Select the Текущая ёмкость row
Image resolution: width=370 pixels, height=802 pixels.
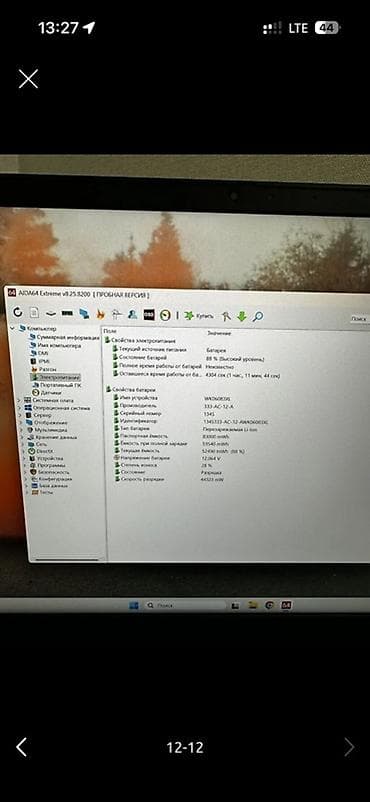click(x=138, y=451)
